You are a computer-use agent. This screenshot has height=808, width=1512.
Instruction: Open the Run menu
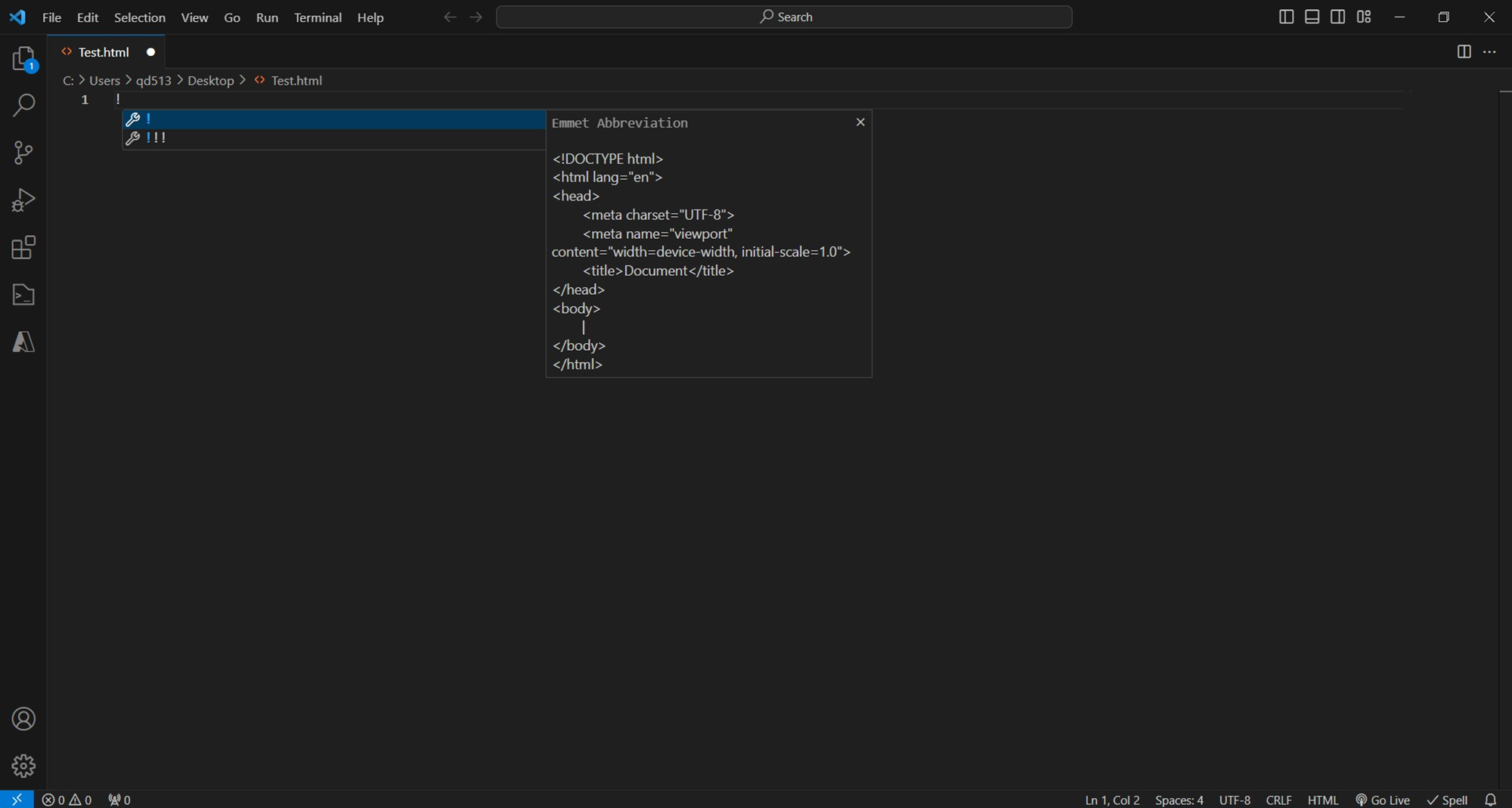(267, 17)
